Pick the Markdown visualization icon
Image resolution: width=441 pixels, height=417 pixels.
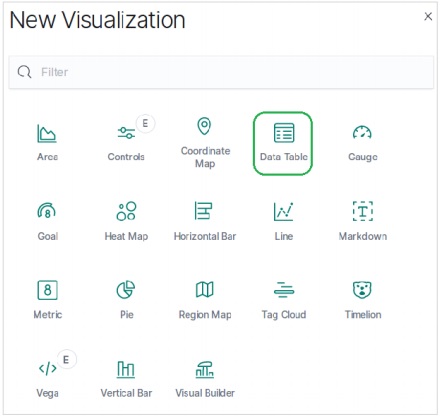[x=363, y=211]
